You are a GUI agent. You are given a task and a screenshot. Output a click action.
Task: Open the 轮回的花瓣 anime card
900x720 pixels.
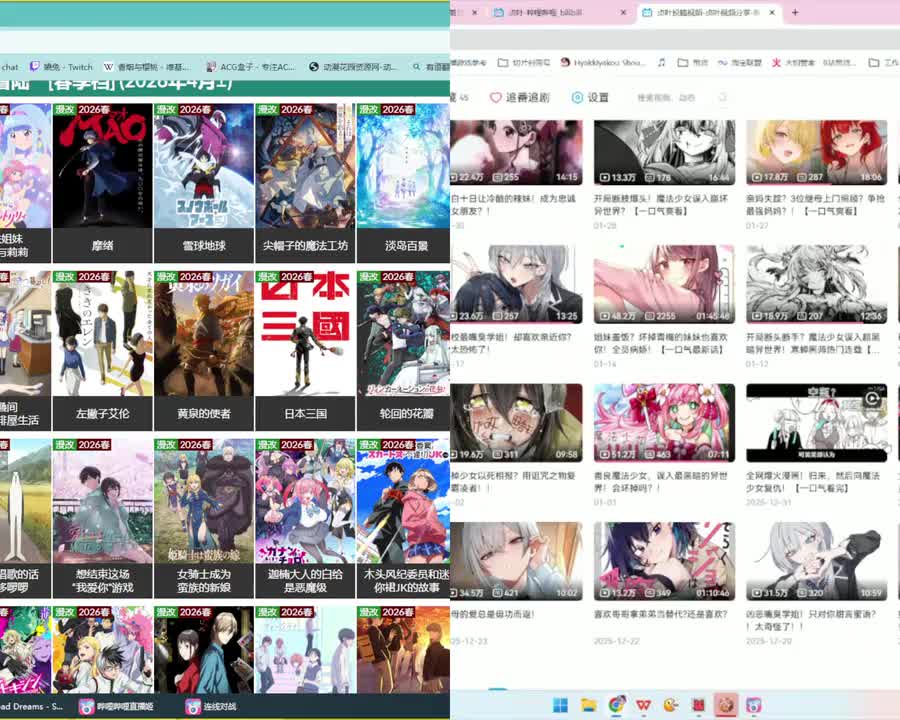(x=404, y=351)
